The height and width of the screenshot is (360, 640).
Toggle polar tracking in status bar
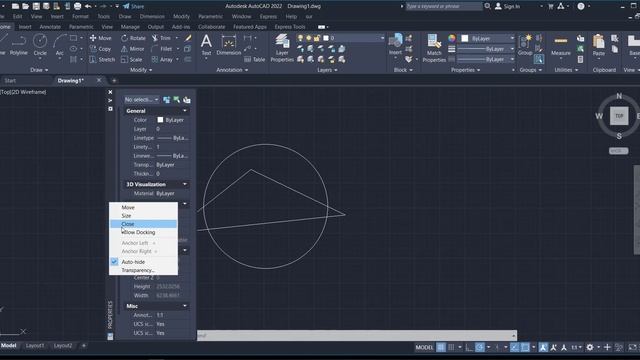pyautogui.click(x=480, y=347)
